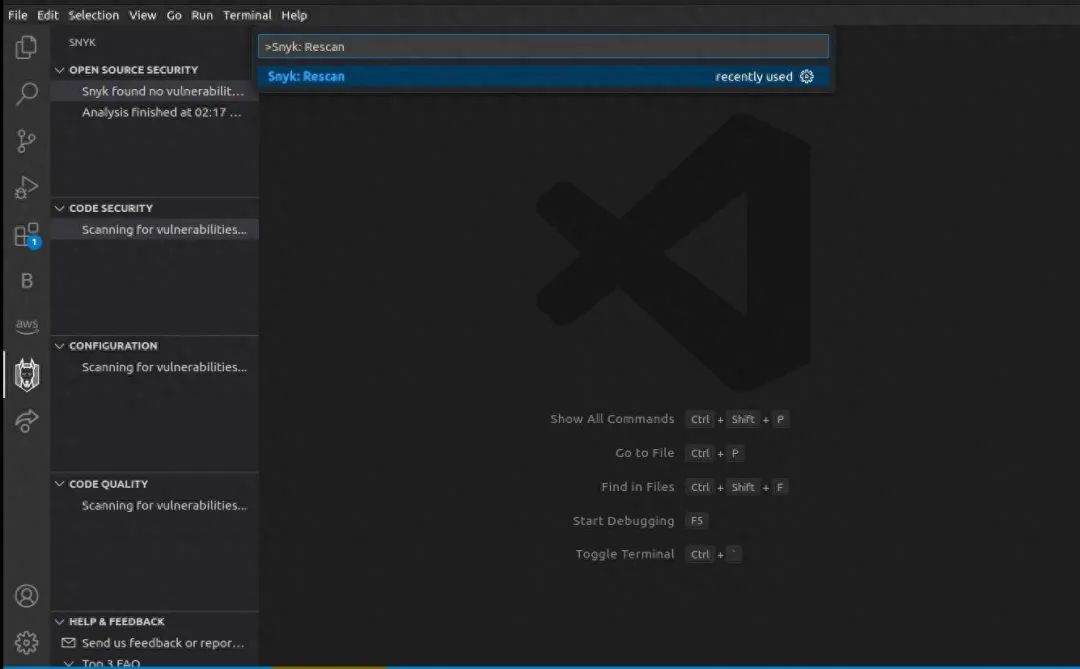The width and height of the screenshot is (1080, 669).
Task: Open the Manage gear icon in activity bar
Action: click(26, 642)
